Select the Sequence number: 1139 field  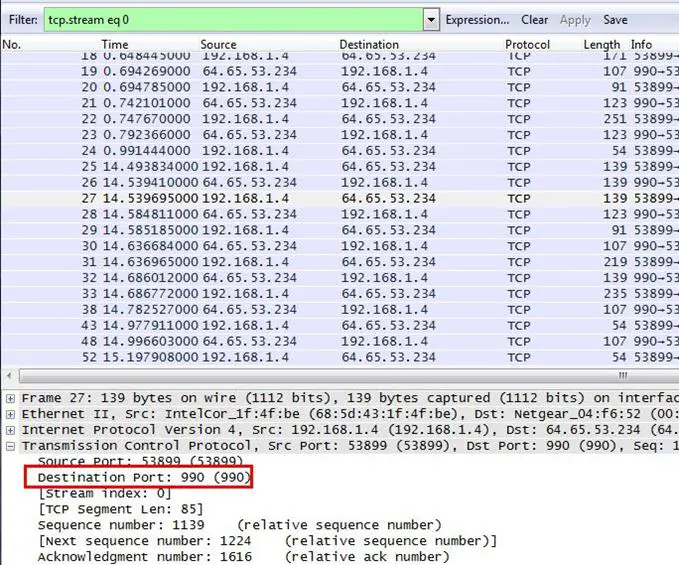(120, 525)
